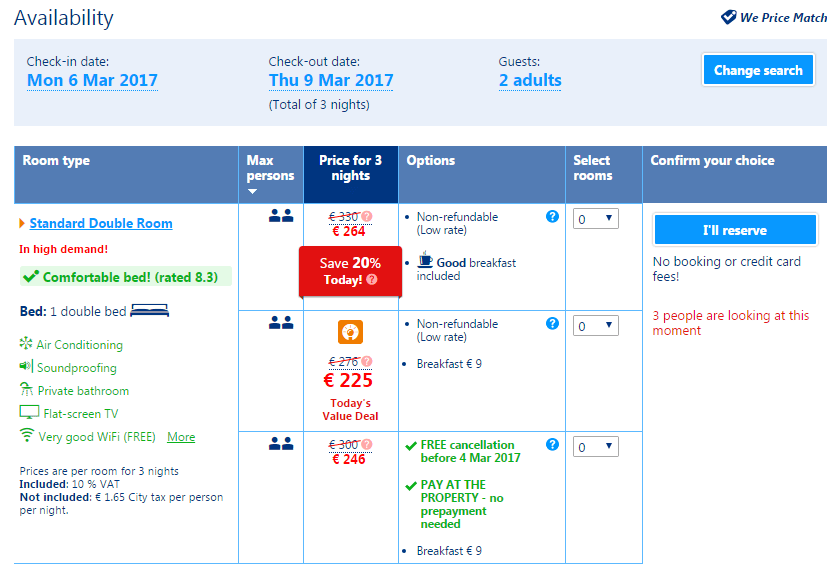The width and height of the screenshot is (827, 564).
Task: Click info icon on Save 20% Today badge
Action: point(372,280)
